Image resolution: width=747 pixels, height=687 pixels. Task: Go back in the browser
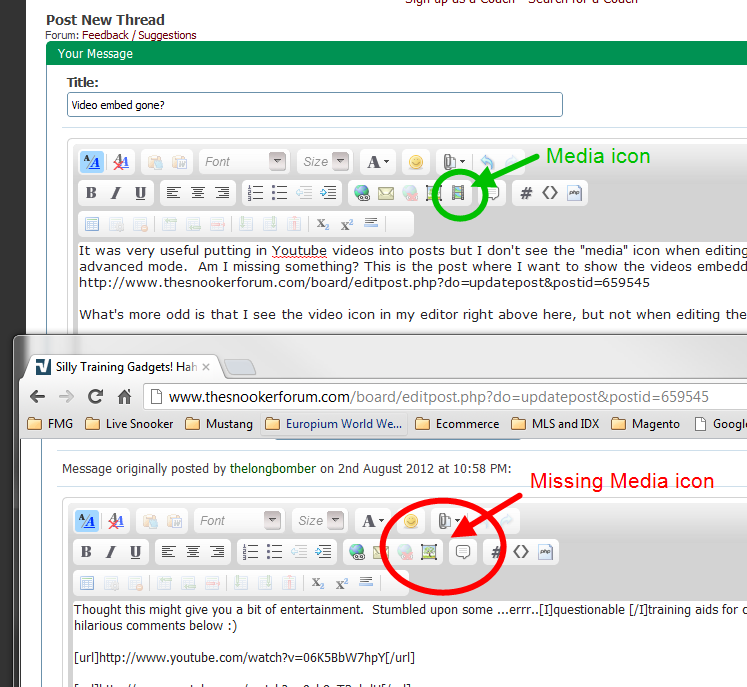[x=37, y=396]
